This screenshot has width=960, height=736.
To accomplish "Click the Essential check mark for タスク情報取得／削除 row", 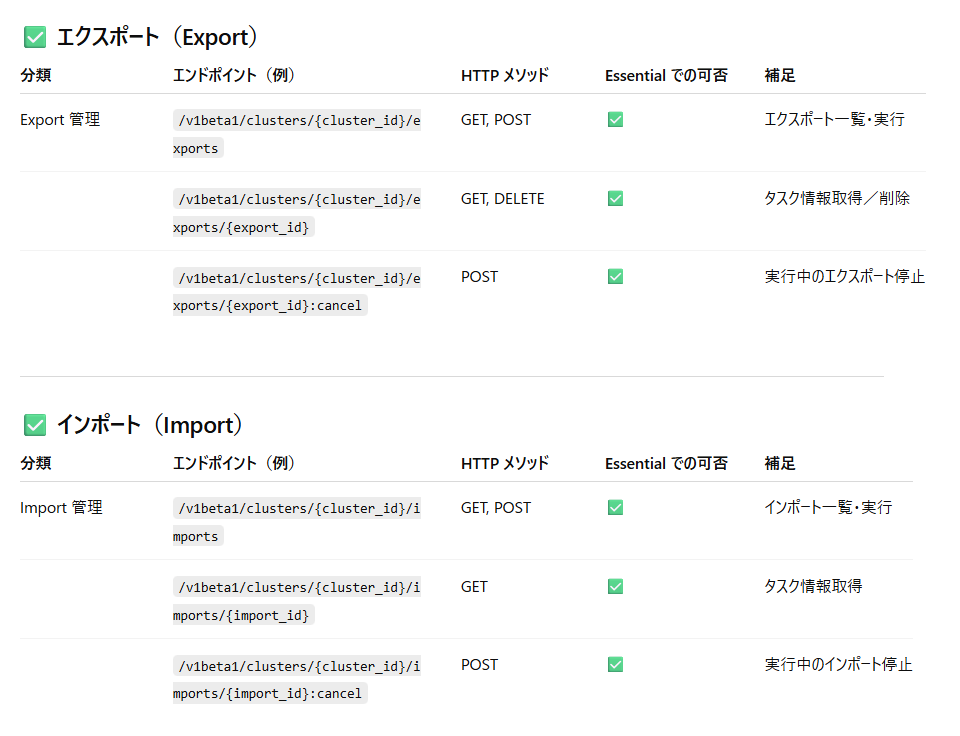I will pos(615,199).
